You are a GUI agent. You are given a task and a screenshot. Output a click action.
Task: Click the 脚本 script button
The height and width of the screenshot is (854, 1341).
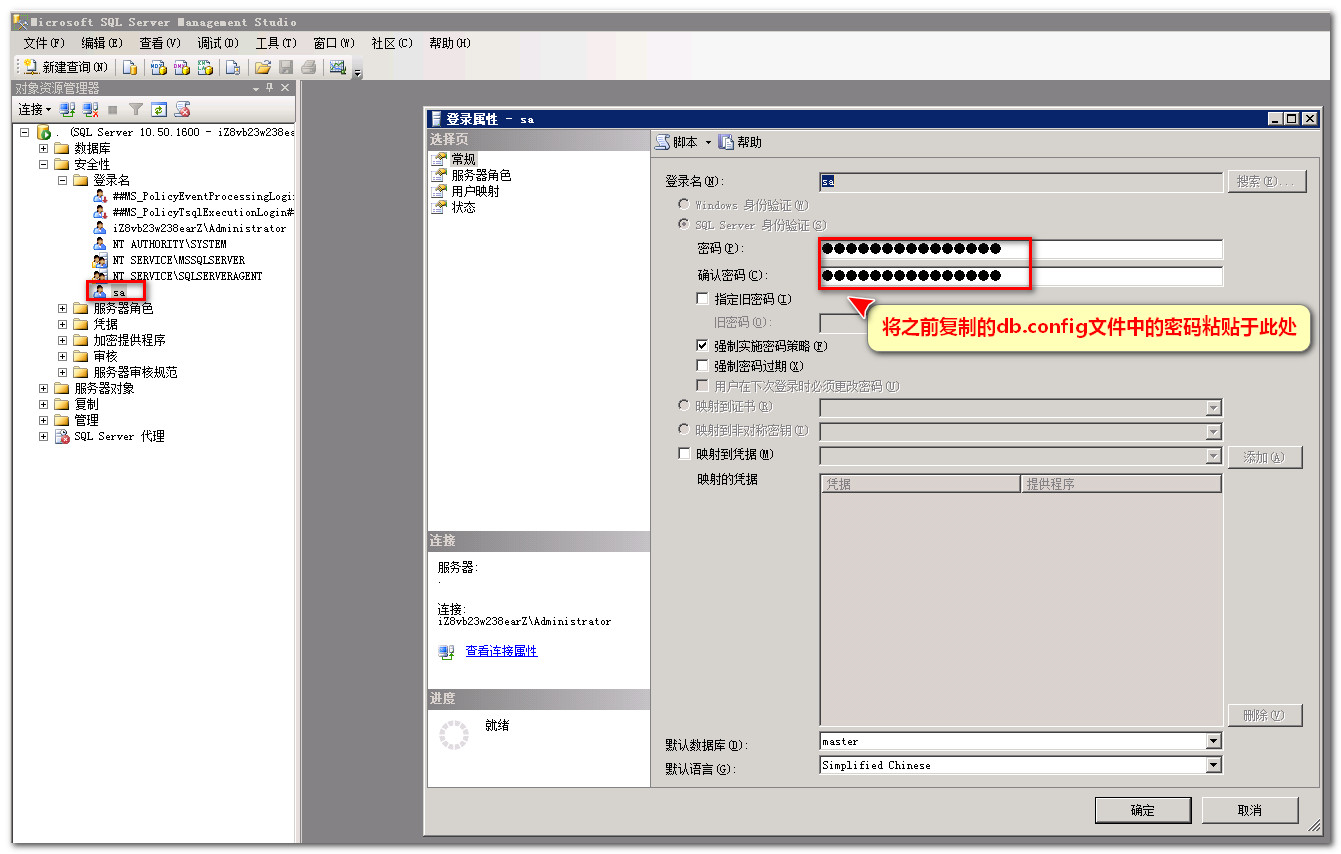pos(676,142)
